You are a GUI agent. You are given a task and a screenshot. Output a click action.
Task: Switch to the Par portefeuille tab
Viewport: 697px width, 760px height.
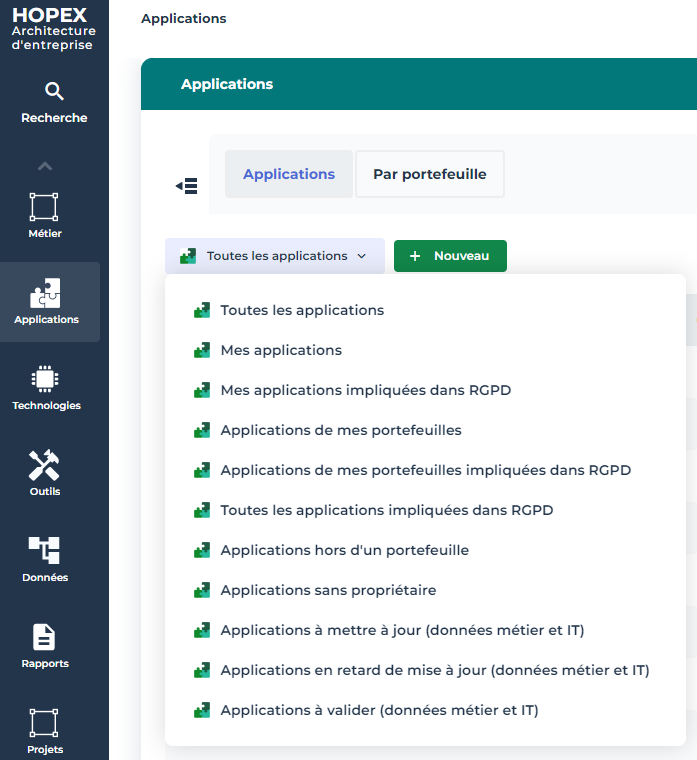coord(429,174)
